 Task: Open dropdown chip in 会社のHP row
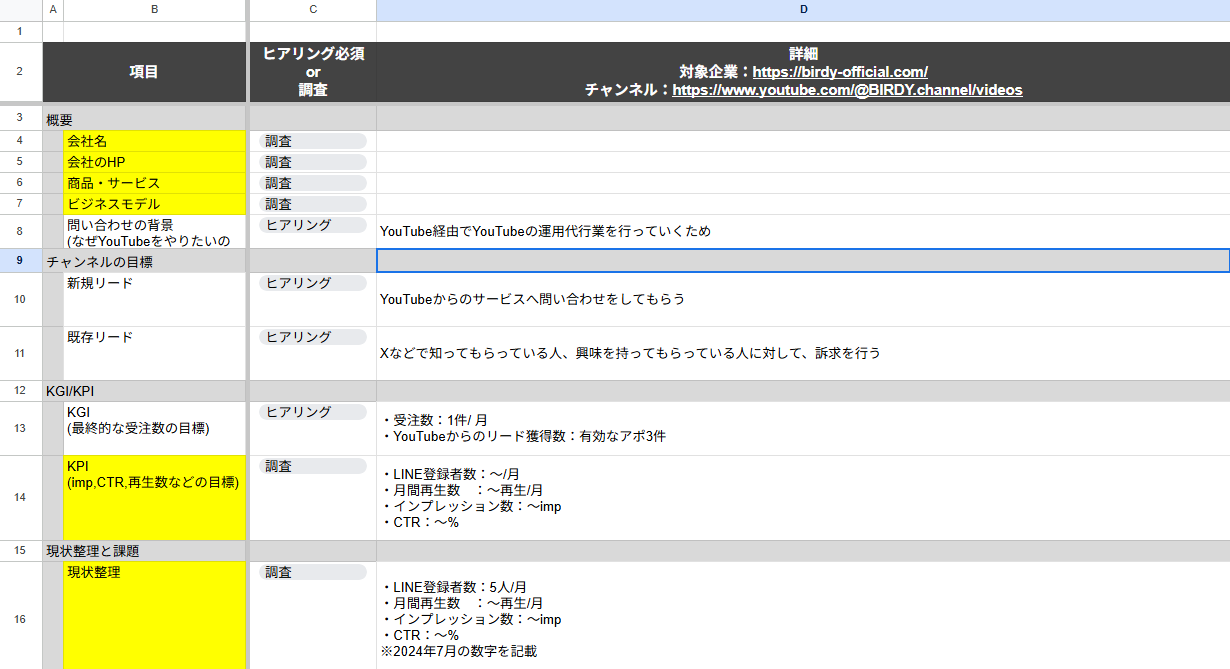click(313, 162)
